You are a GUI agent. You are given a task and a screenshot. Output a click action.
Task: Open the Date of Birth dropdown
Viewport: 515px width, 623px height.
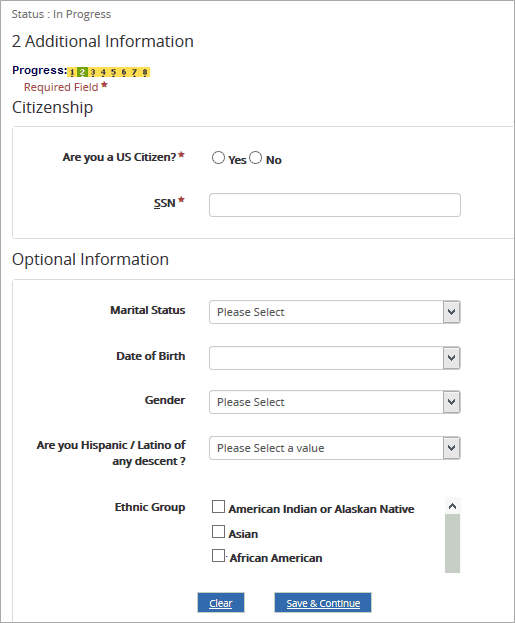click(x=335, y=358)
